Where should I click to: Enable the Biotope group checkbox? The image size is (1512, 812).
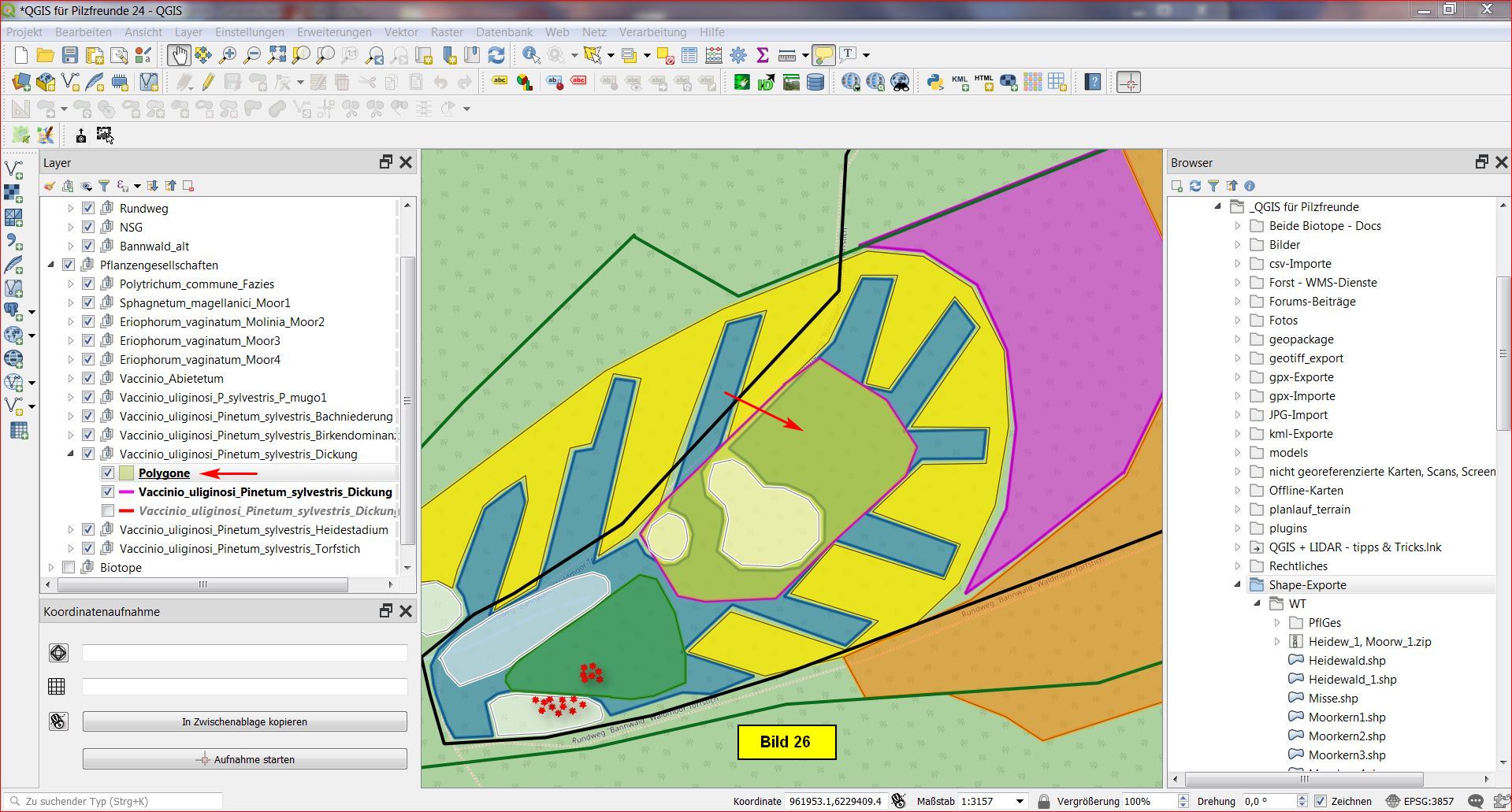(x=69, y=568)
